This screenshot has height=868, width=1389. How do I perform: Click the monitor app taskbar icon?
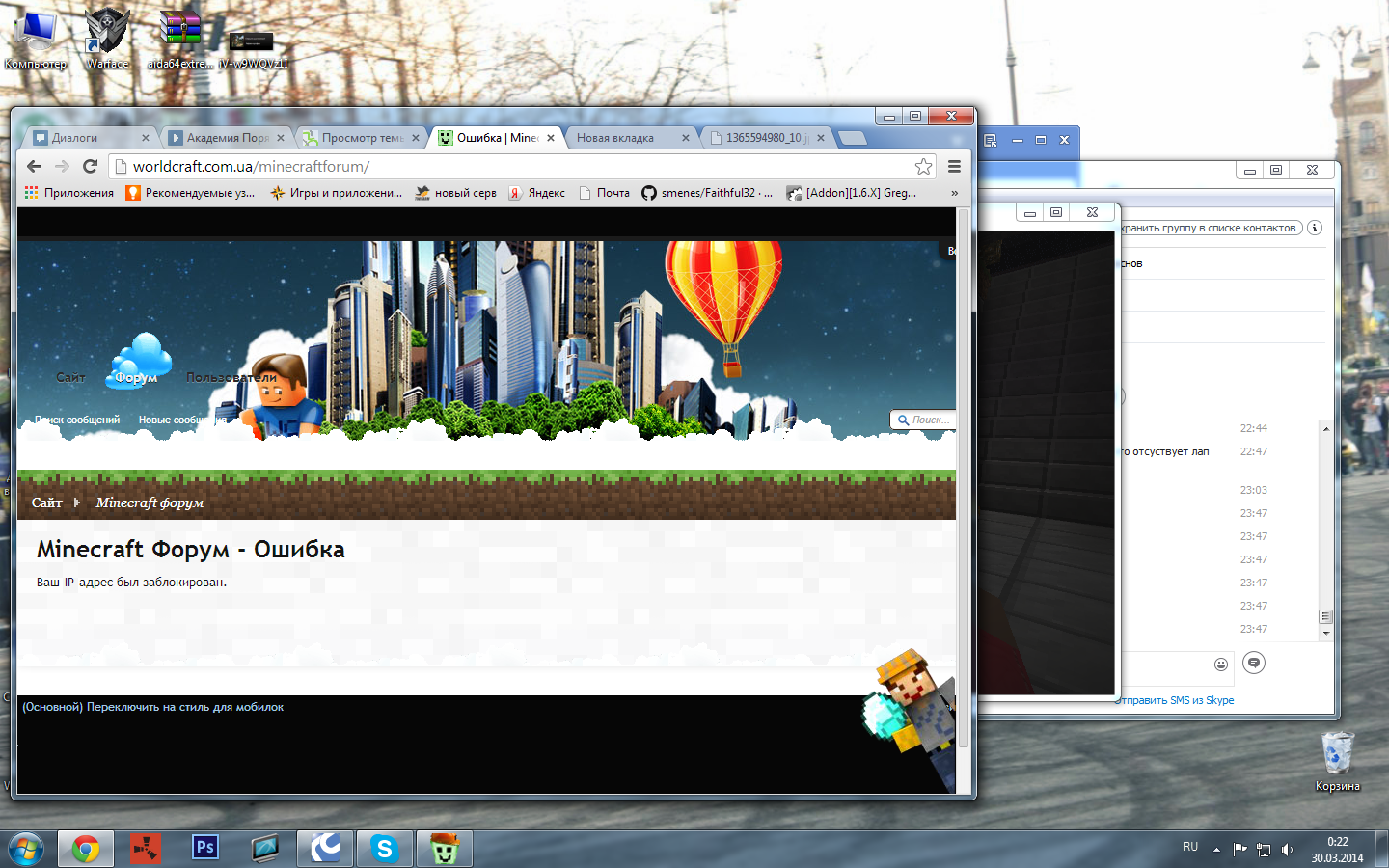coord(265,849)
